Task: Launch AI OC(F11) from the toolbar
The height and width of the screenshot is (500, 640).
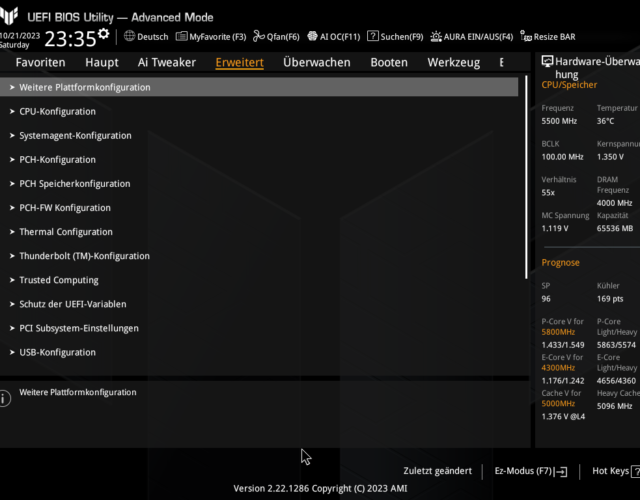Action: pos(333,37)
